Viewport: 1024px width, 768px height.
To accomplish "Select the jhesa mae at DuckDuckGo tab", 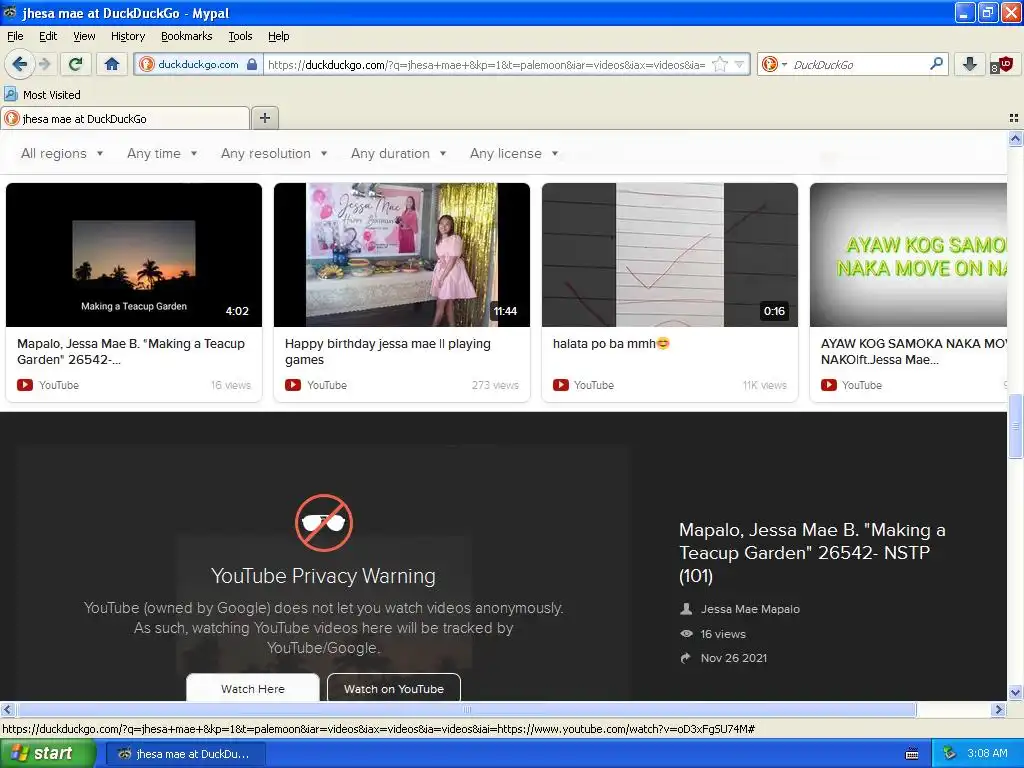I will coord(125,118).
